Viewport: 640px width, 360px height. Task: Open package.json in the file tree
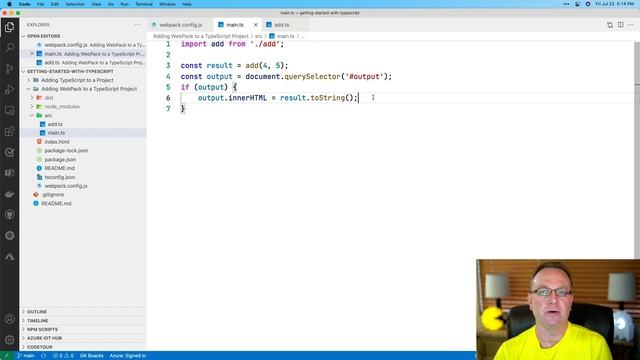(x=60, y=160)
